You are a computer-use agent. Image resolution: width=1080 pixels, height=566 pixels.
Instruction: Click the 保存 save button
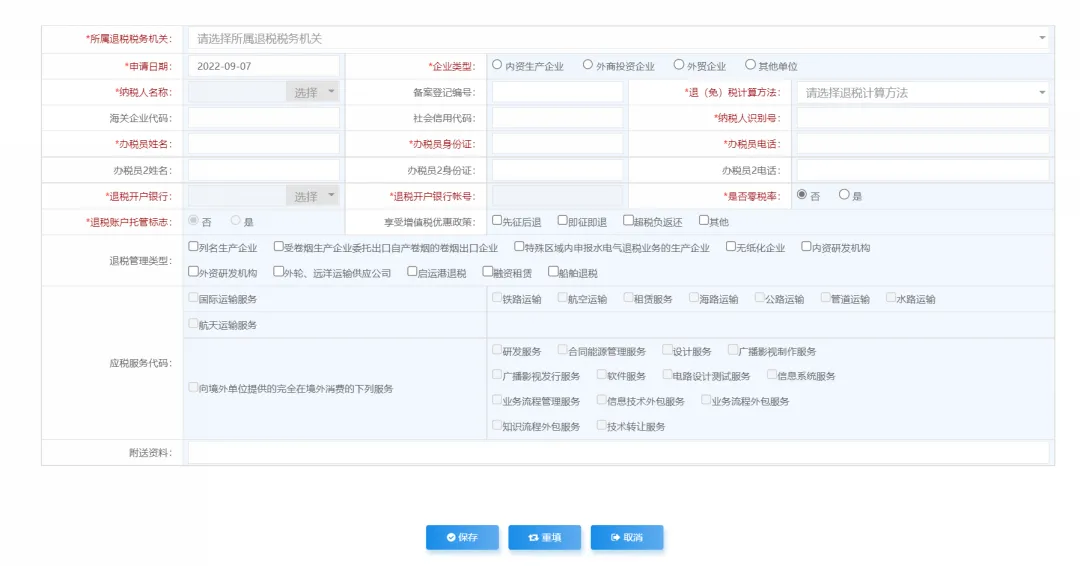click(462, 537)
